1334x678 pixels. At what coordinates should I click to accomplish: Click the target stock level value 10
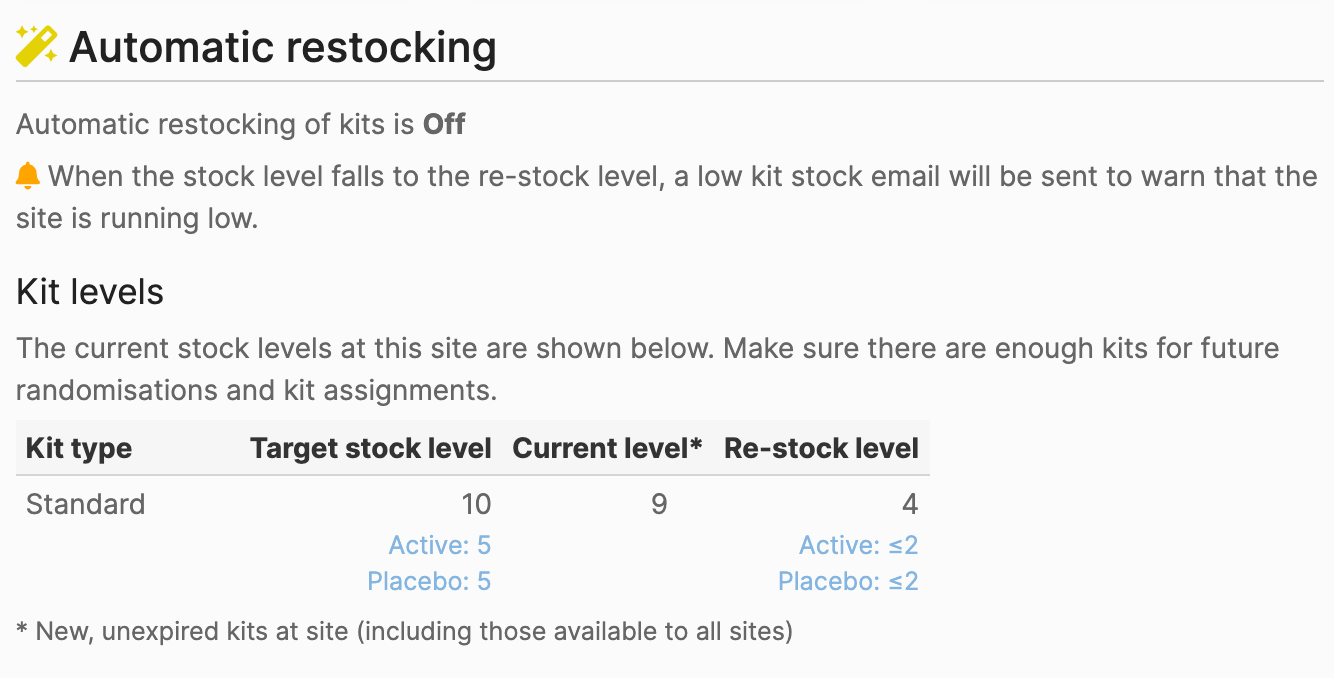click(475, 504)
